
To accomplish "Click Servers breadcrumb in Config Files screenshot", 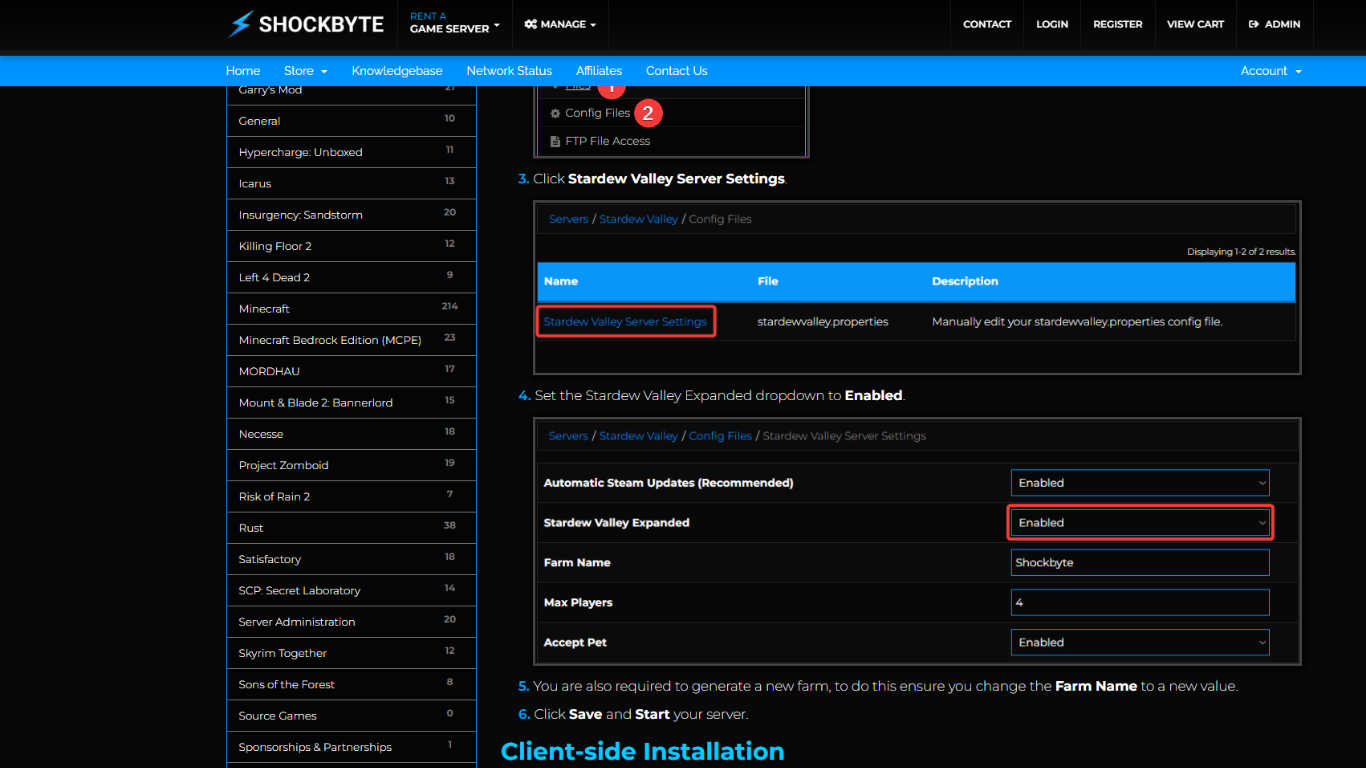I will 568,219.
